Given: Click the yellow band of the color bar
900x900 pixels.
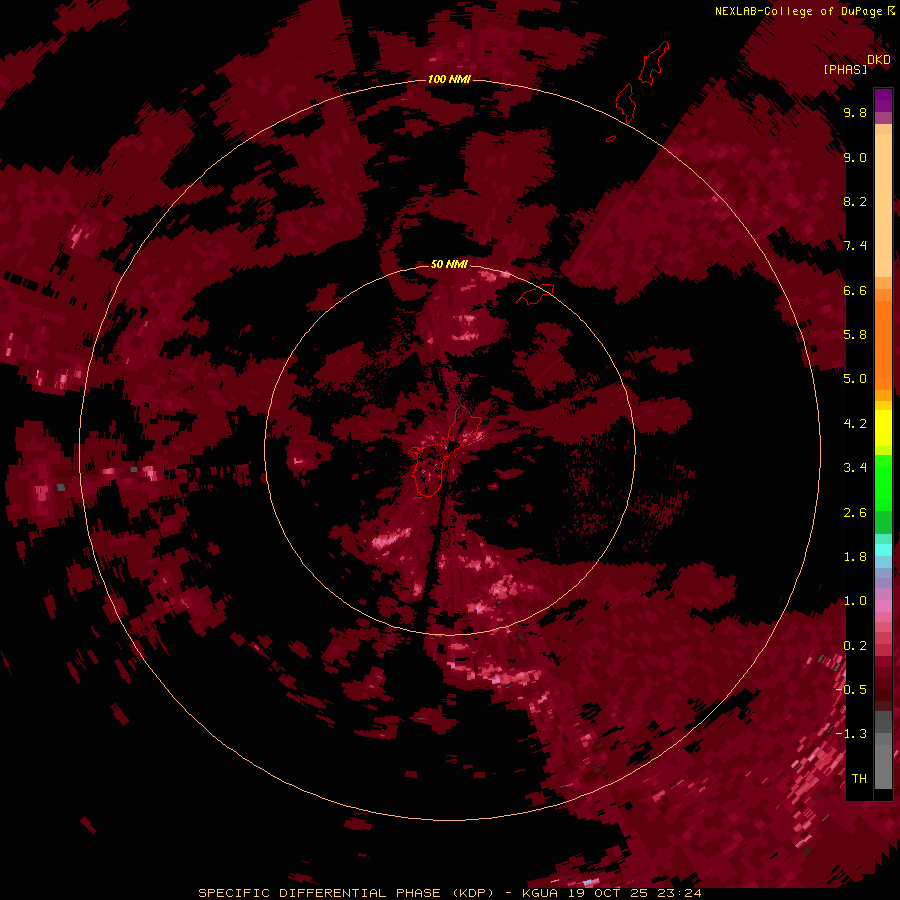Looking at the screenshot, I should 883,428.
